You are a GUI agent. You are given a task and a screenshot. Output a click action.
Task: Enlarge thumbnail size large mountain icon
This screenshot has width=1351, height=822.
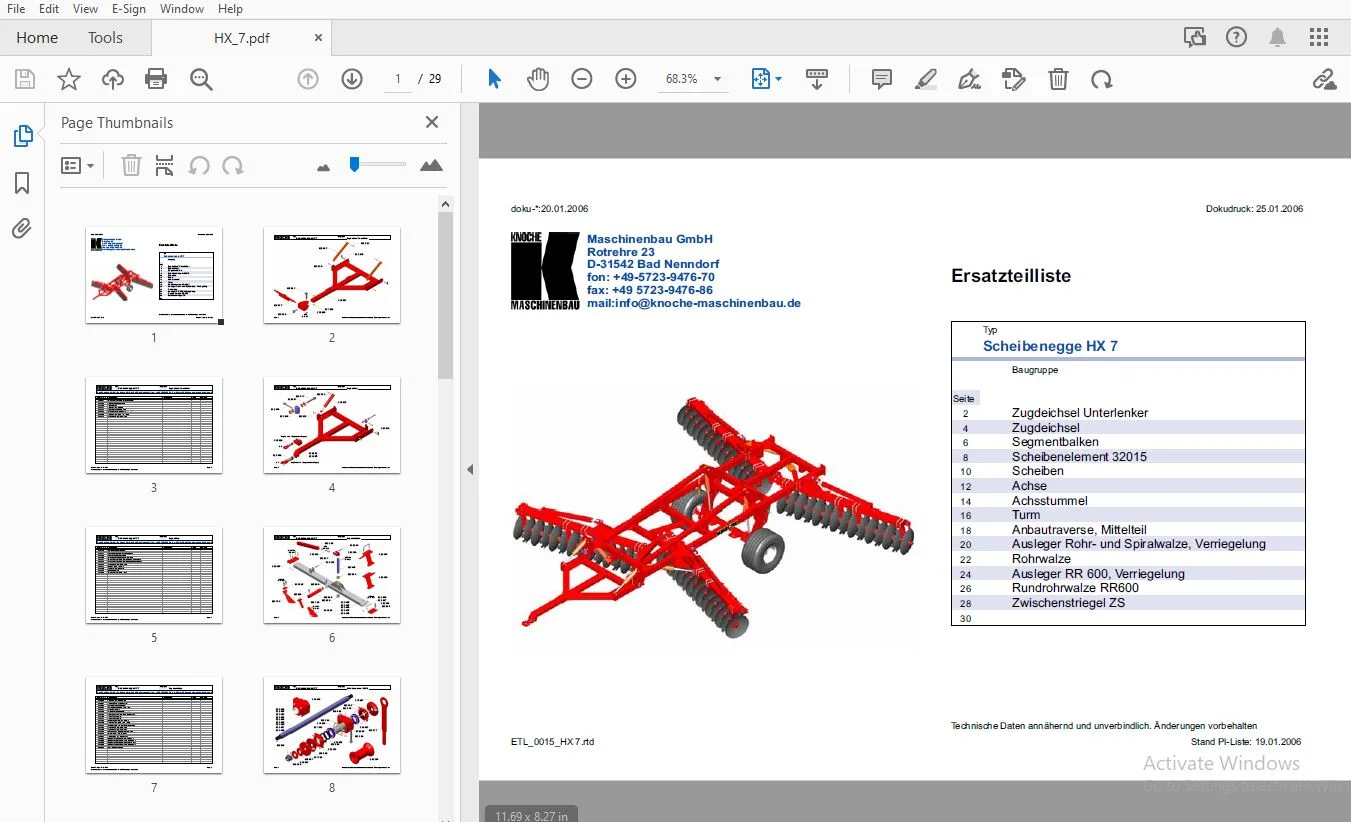pos(431,165)
